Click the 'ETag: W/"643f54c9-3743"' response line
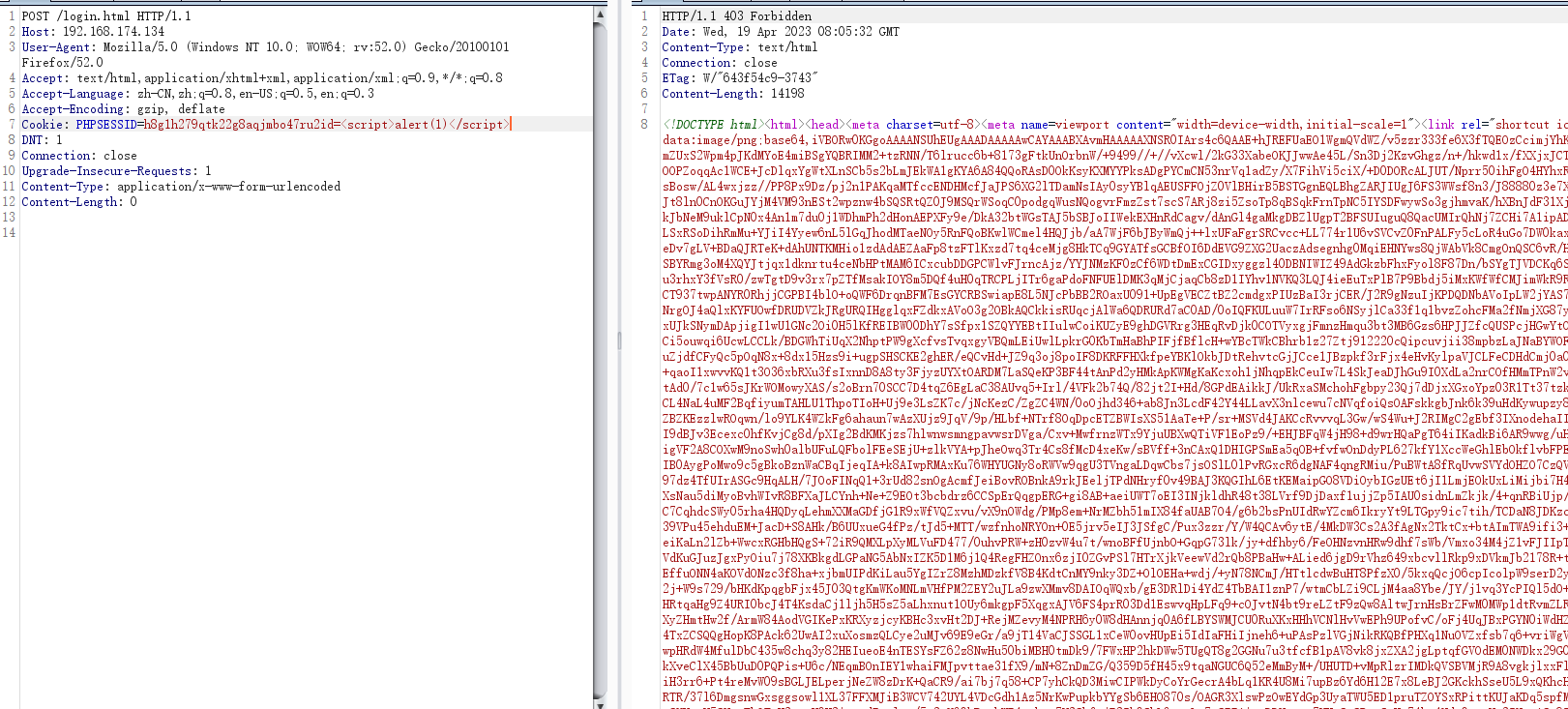Image resolution: width=1568 pixels, height=709 pixels. point(740,77)
